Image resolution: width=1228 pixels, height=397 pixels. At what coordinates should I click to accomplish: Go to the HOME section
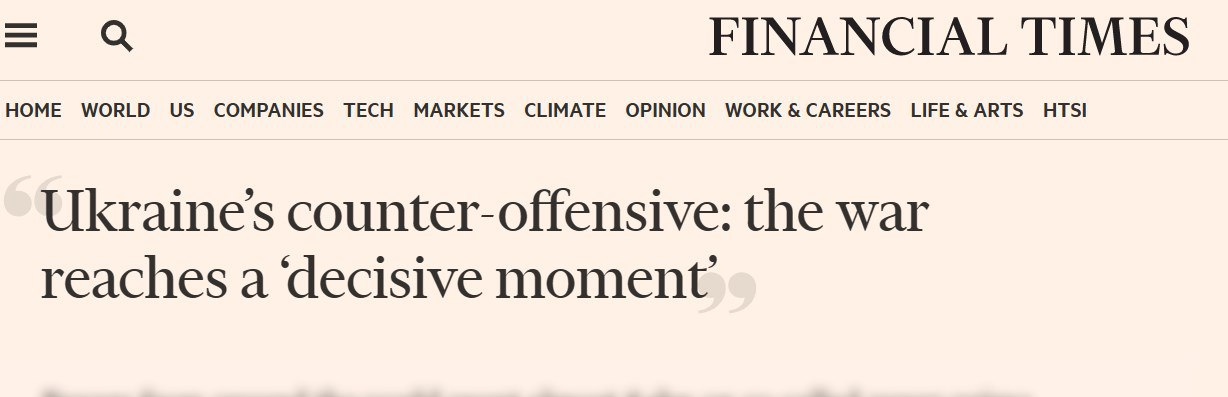tap(33, 111)
